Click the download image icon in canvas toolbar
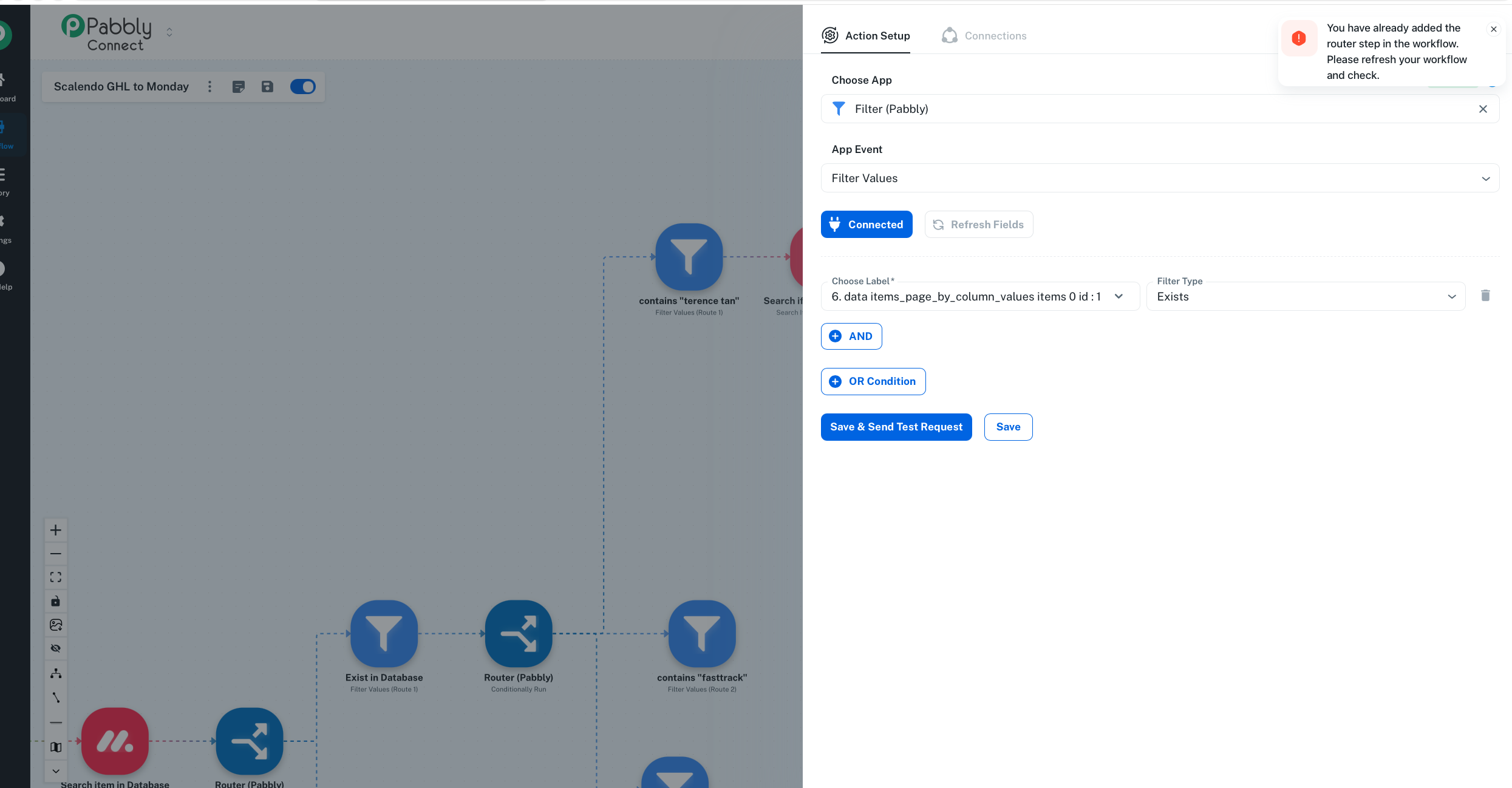This screenshot has height=788, width=1512. [56, 625]
